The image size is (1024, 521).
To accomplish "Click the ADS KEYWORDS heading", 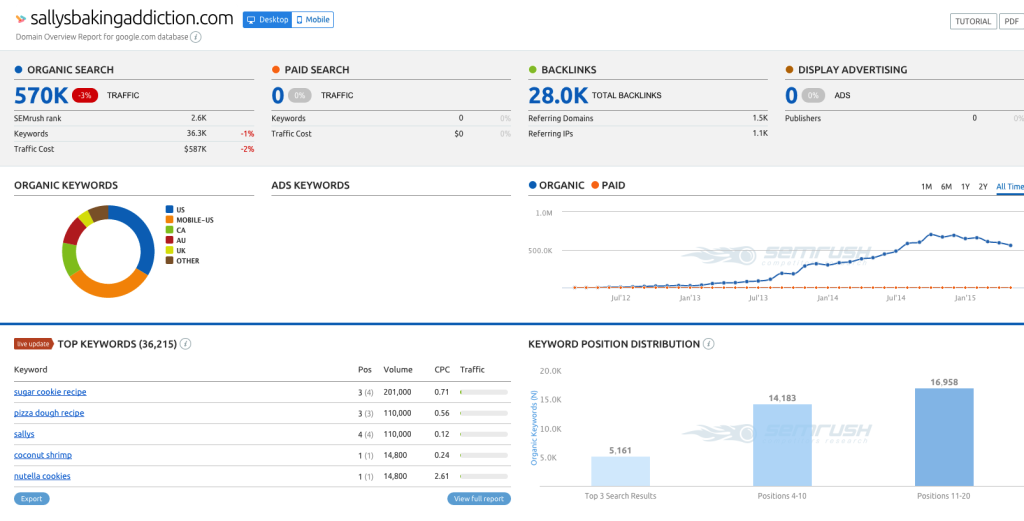I will coord(310,185).
